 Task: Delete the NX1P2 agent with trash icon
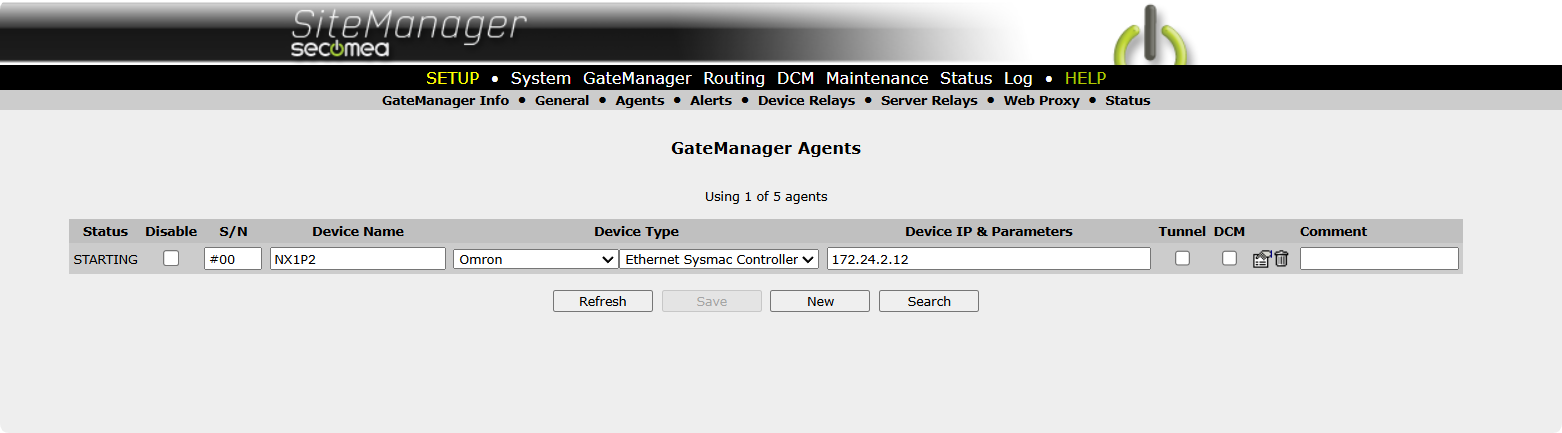click(1281, 259)
